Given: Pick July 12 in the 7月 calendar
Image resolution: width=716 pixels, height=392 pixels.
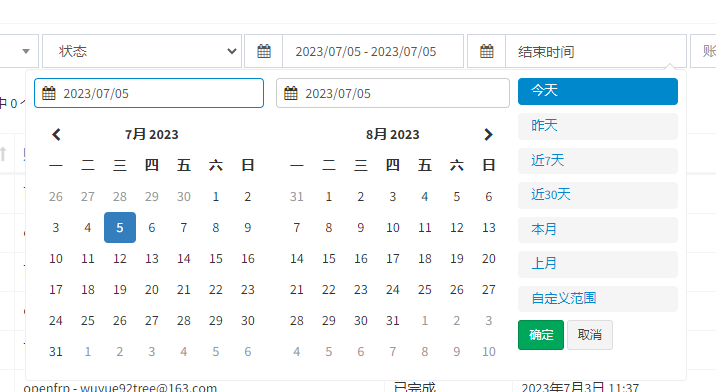Looking at the screenshot, I should (120, 259).
